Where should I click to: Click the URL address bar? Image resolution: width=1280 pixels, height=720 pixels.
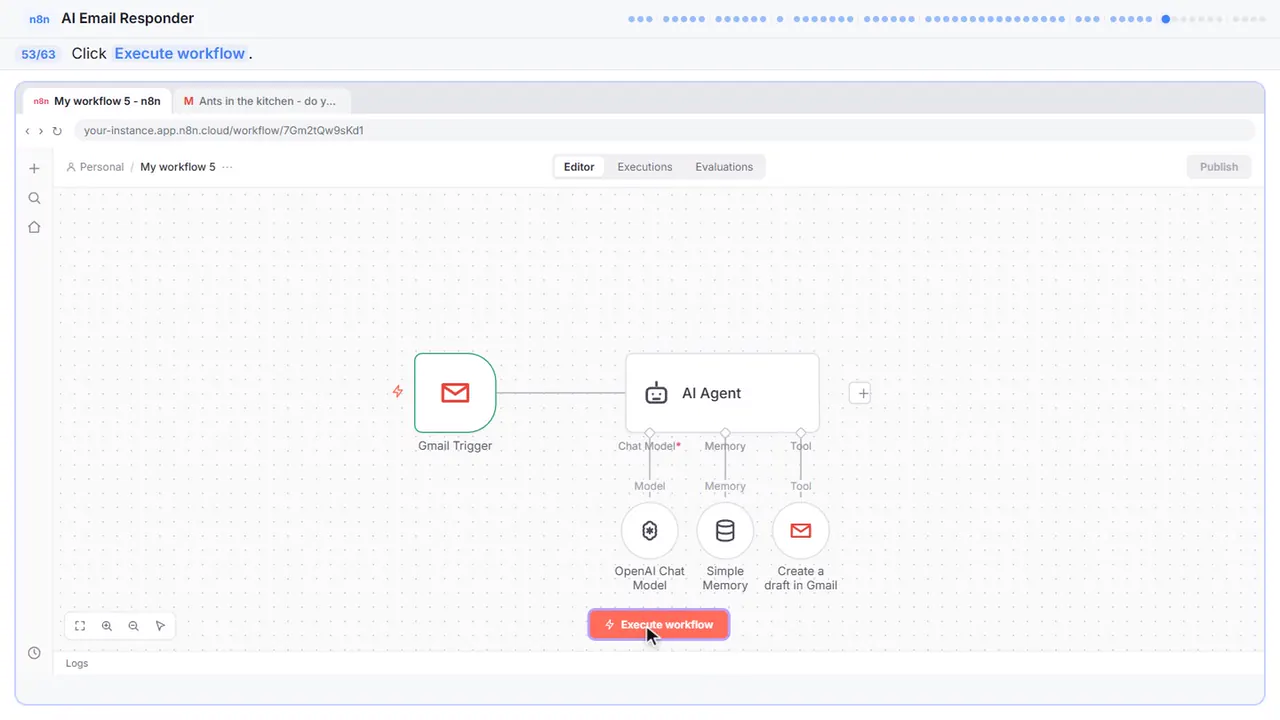click(664, 131)
